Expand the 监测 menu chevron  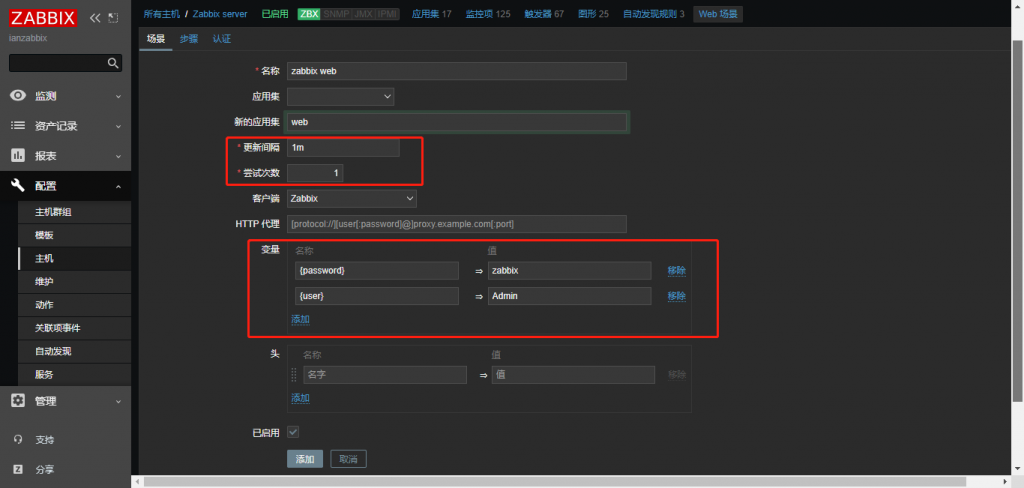(x=118, y=97)
